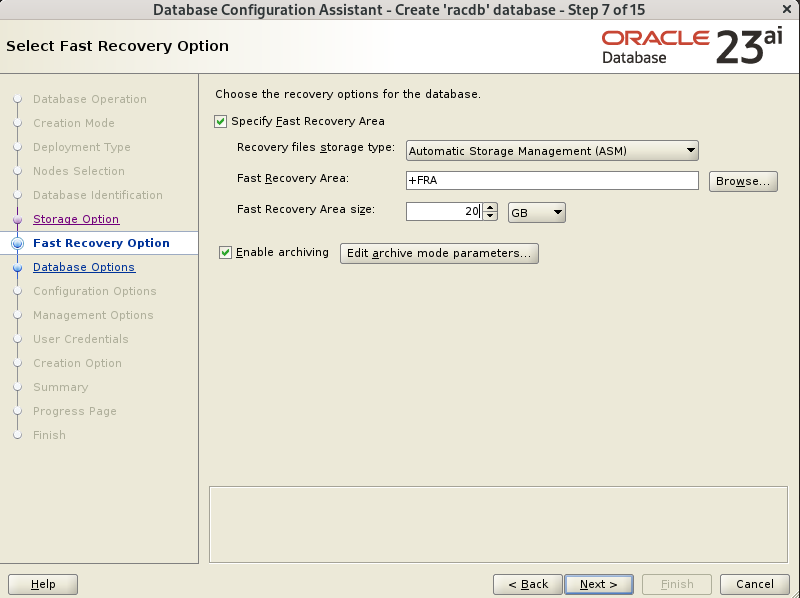Decrease recovery area size with down arrow
The height and width of the screenshot is (598, 800).
pos(490,216)
